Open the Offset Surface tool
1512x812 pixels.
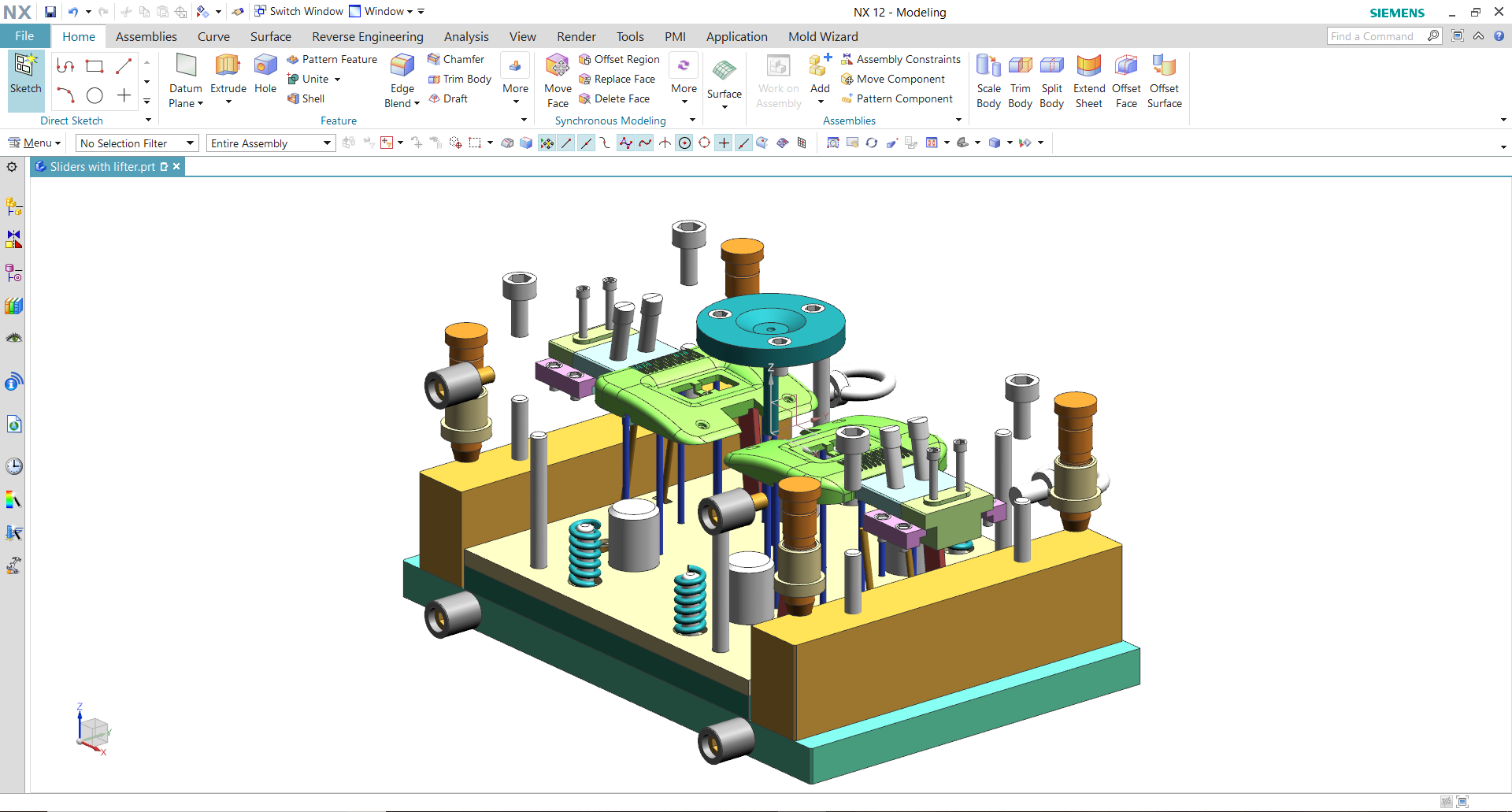[x=1164, y=81]
